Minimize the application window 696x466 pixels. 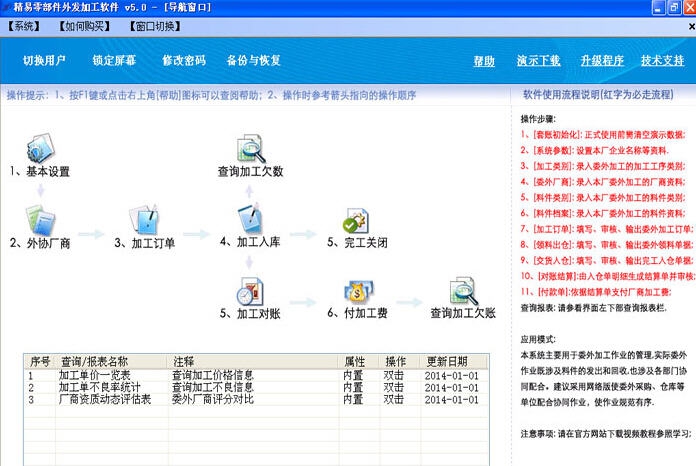click(x=658, y=8)
